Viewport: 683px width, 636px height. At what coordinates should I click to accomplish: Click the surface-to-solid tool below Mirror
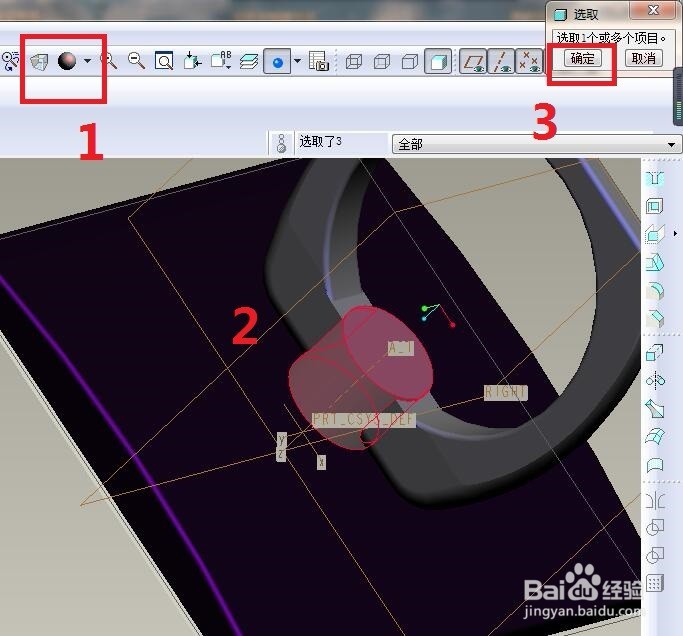click(655, 409)
